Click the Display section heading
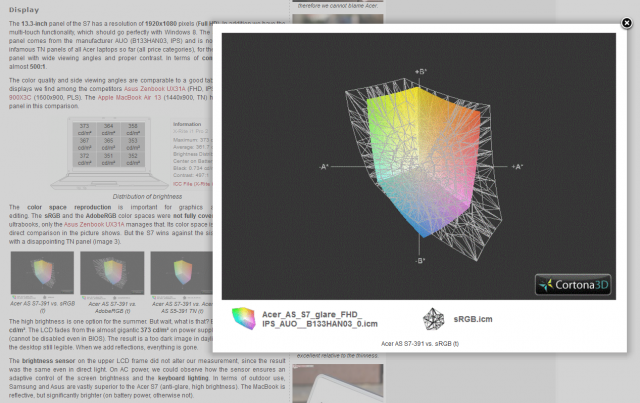 click(24, 10)
